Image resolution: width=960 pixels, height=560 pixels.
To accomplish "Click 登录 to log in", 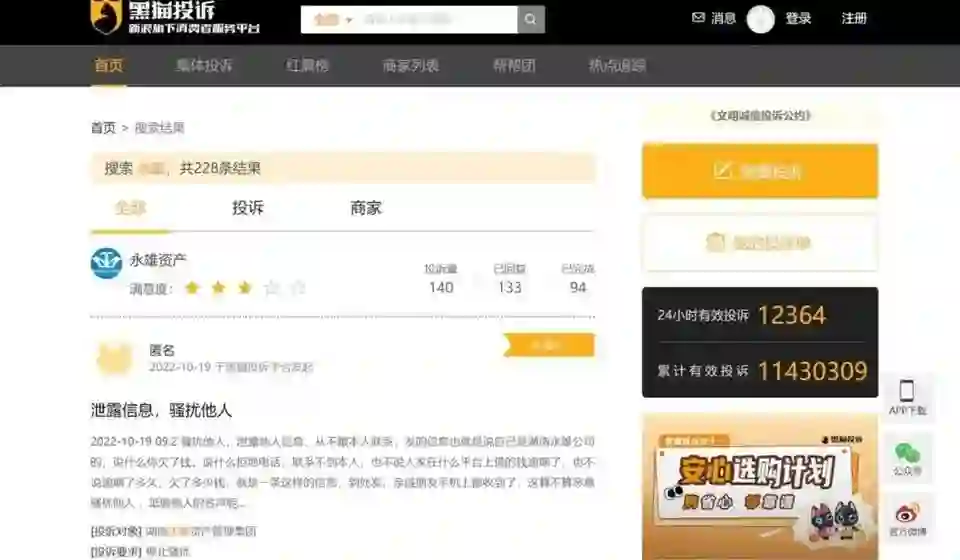I will [x=798, y=18].
